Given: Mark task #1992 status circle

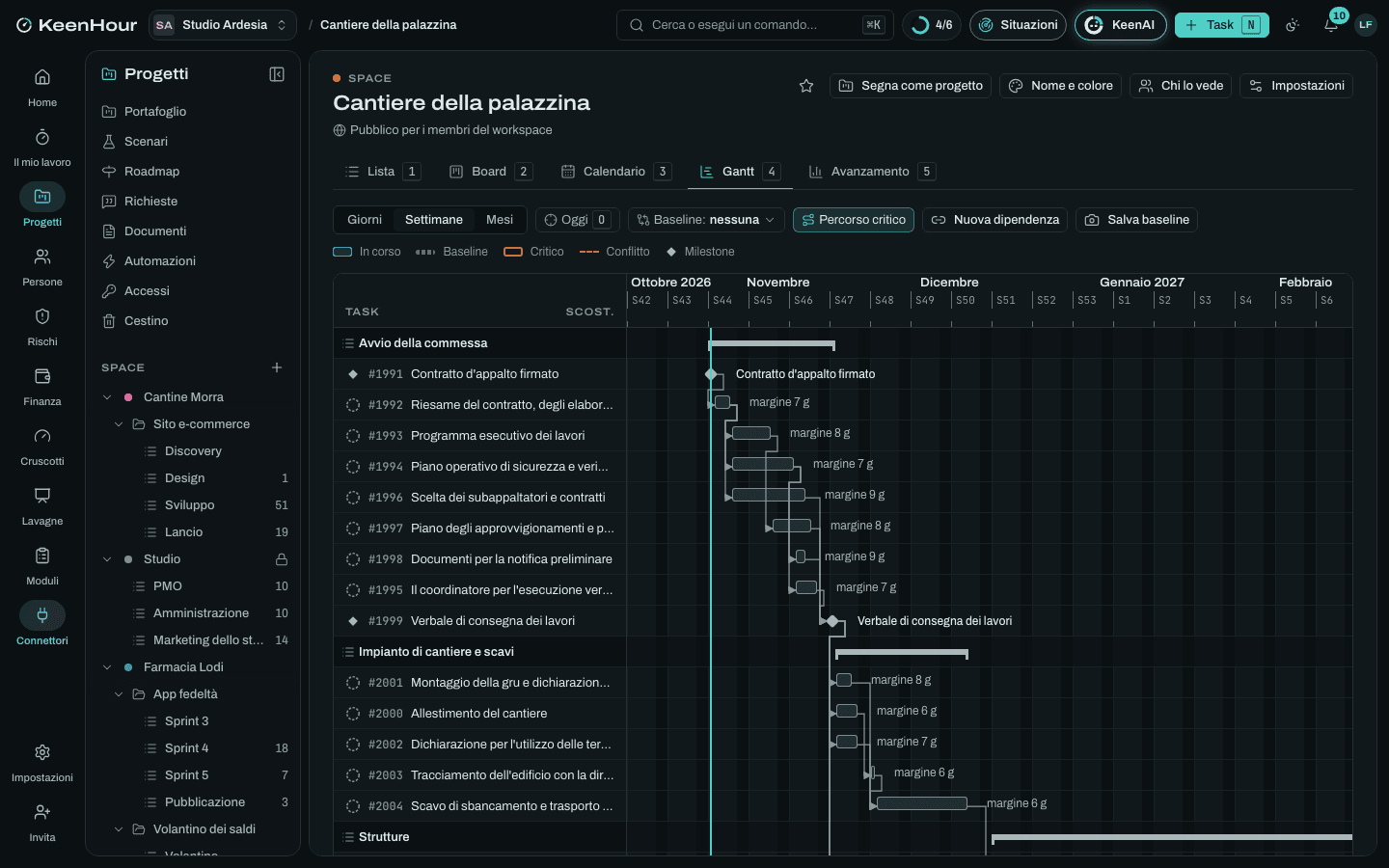Looking at the screenshot, I should tap(353, 405).
